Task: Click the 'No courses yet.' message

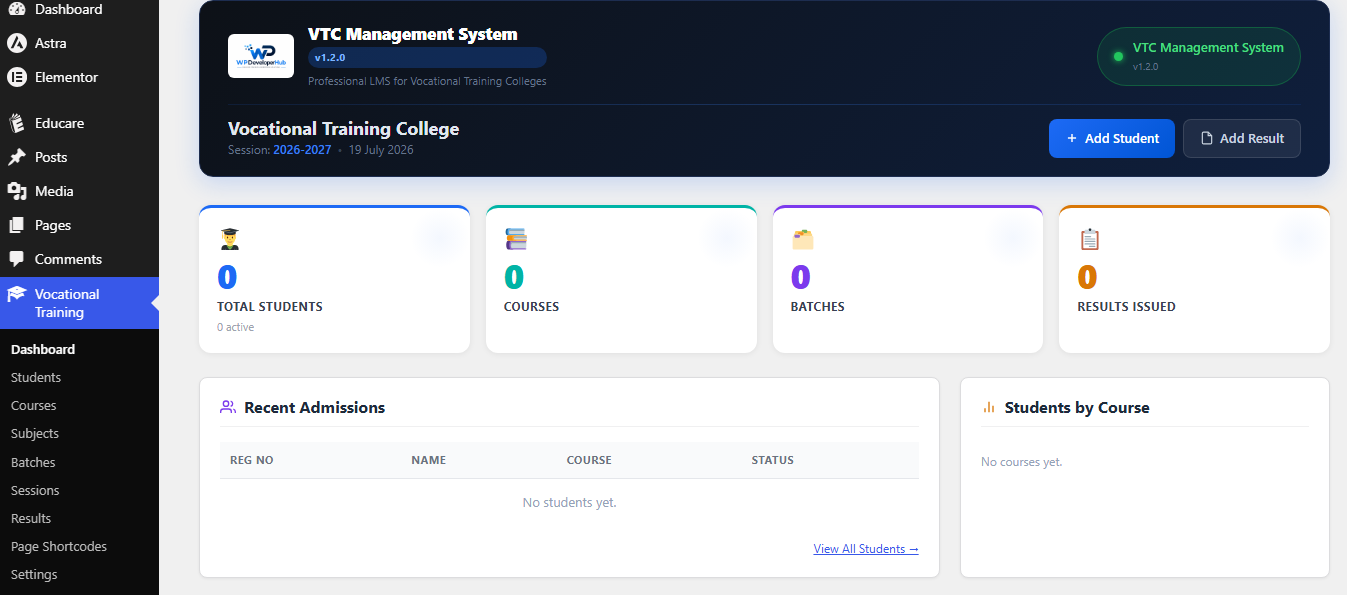Action: pyautogui.click(x=1022, y=462)
